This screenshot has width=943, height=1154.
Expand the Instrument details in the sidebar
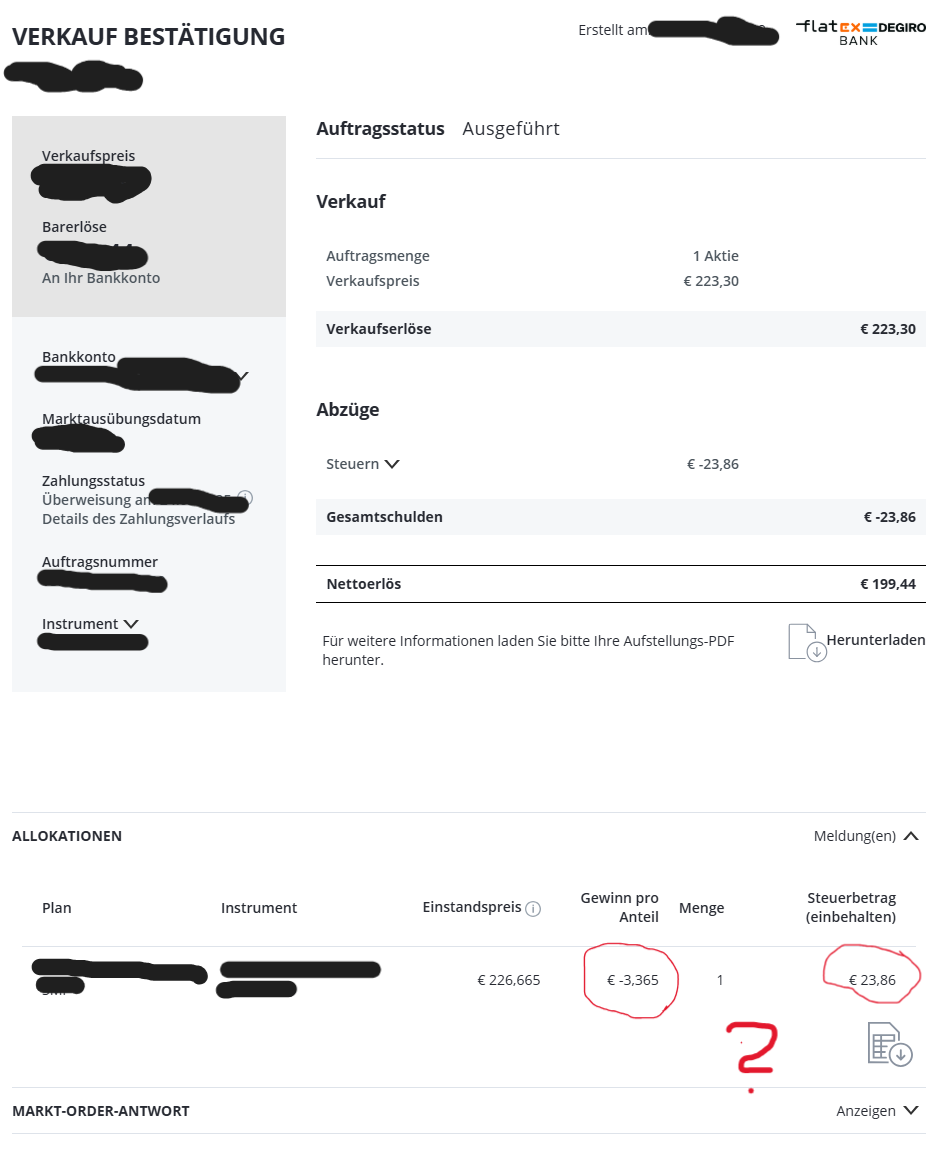coord(130,624)
